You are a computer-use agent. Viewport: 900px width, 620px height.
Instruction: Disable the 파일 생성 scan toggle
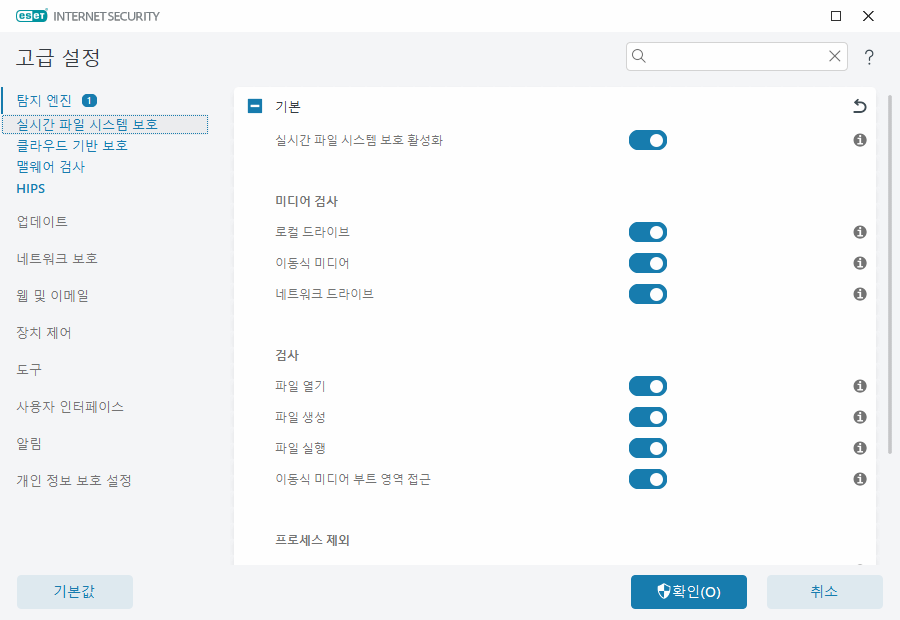coord(648,417)
